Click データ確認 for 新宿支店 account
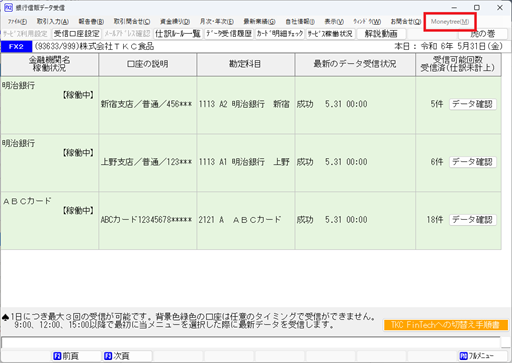The image size is (512, 363). (x=472, y=104)
